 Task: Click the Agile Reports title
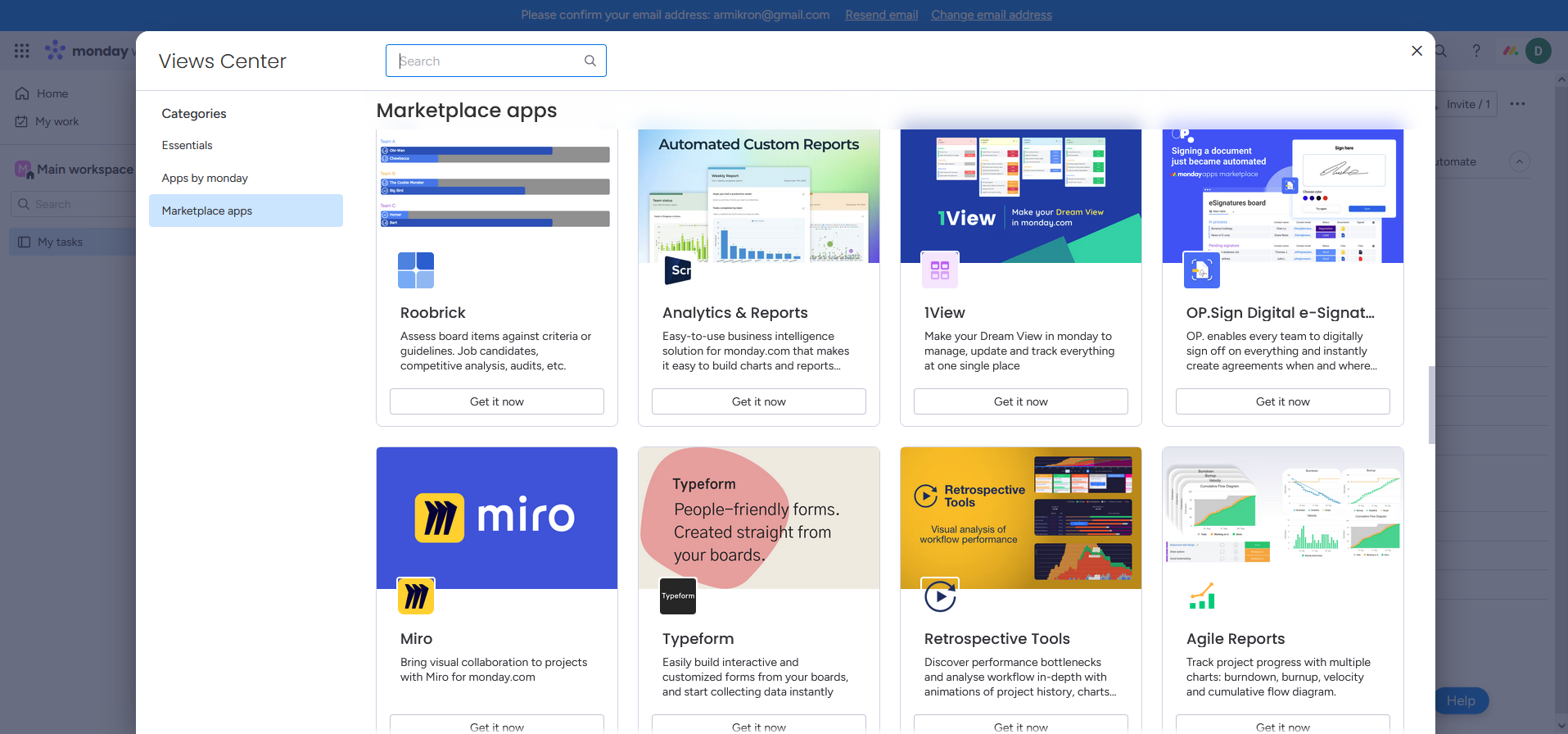(x=1236, y=638)
